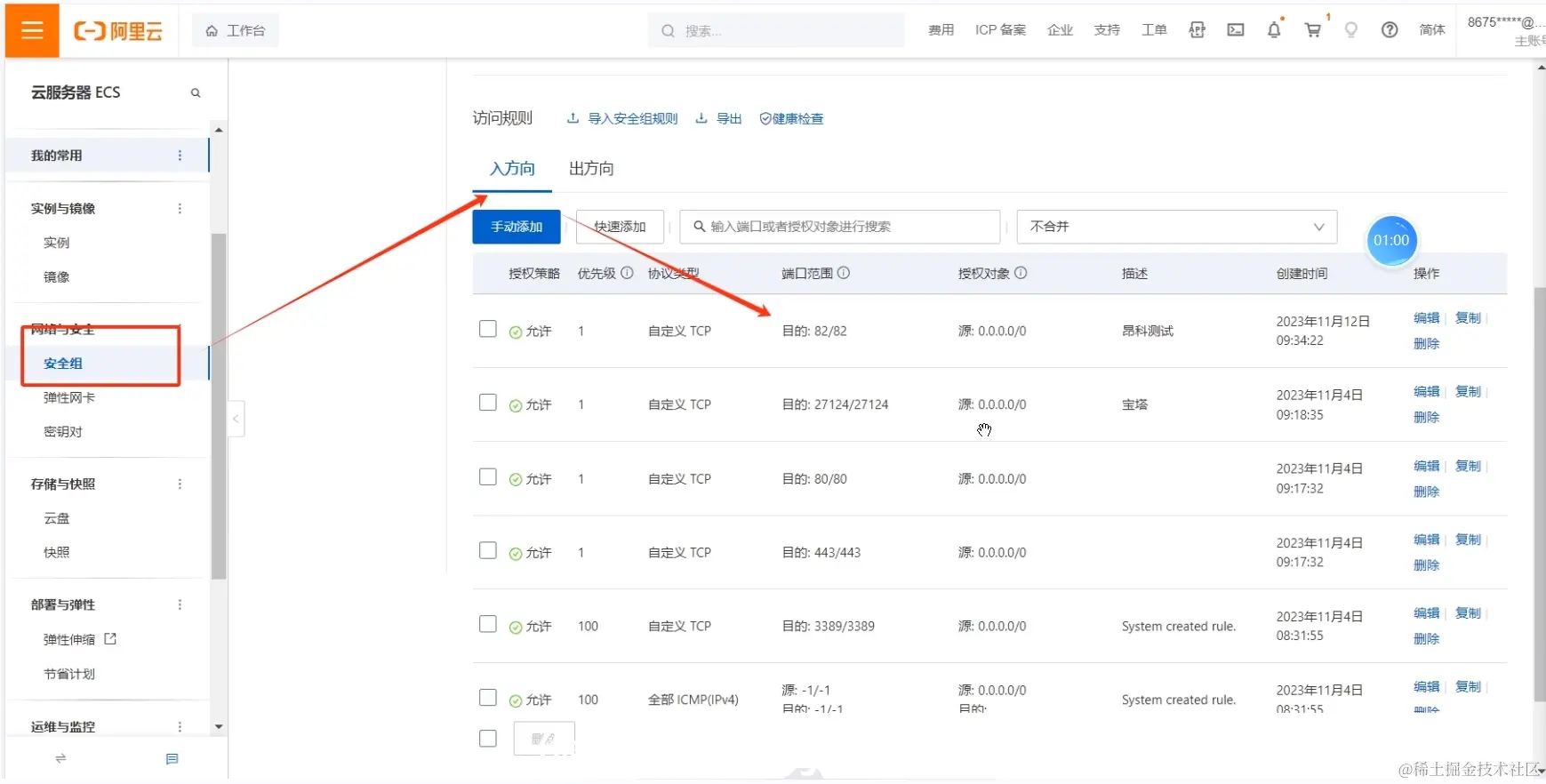Click the 优先级 info icon
The image size is (1546, 784).
627,273
